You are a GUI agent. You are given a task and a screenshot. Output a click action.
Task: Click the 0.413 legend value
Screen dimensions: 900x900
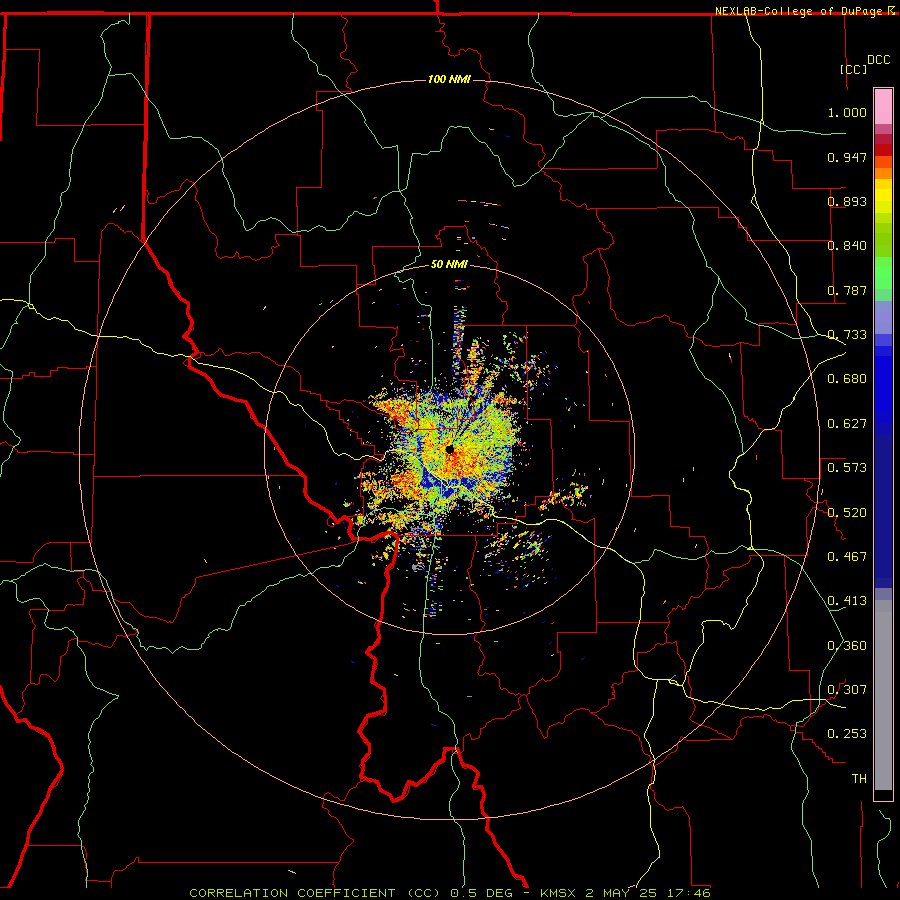pyautogui.click(x=847, y=601)
